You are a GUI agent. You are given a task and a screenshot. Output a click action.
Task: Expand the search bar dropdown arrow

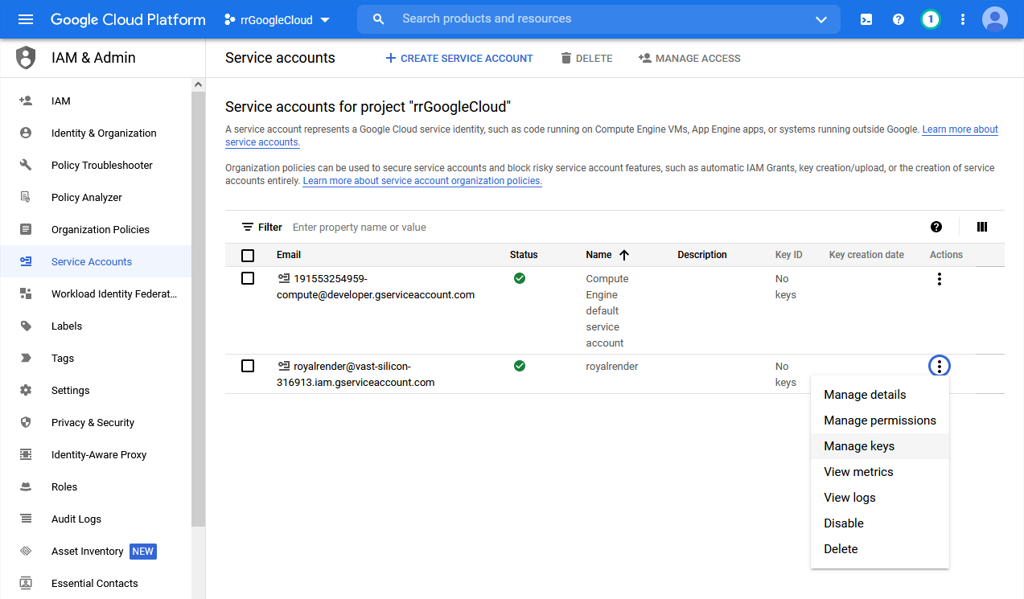(821, 20)
